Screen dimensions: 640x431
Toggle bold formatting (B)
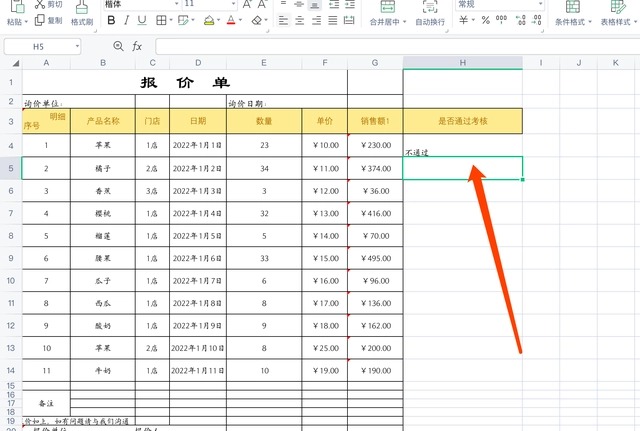pos(111,20)
